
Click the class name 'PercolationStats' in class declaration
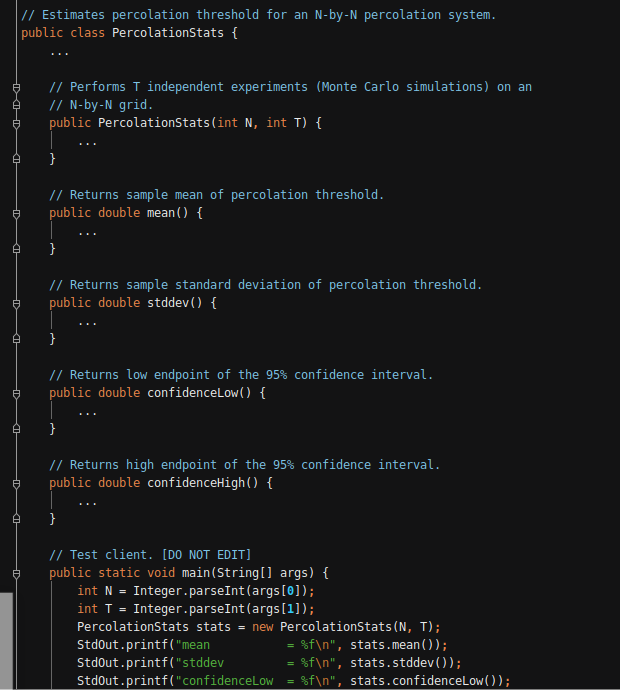168,33
